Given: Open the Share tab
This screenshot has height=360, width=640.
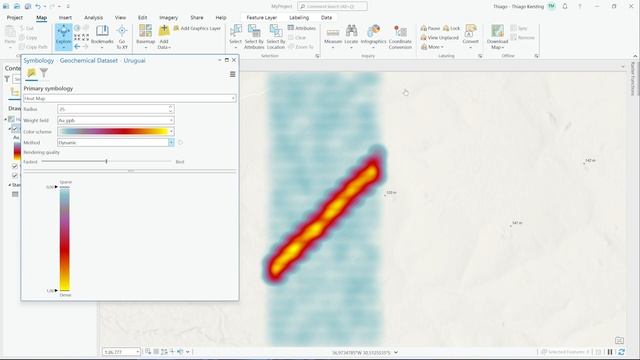Looking at the screenshot, I should [197, 18].
